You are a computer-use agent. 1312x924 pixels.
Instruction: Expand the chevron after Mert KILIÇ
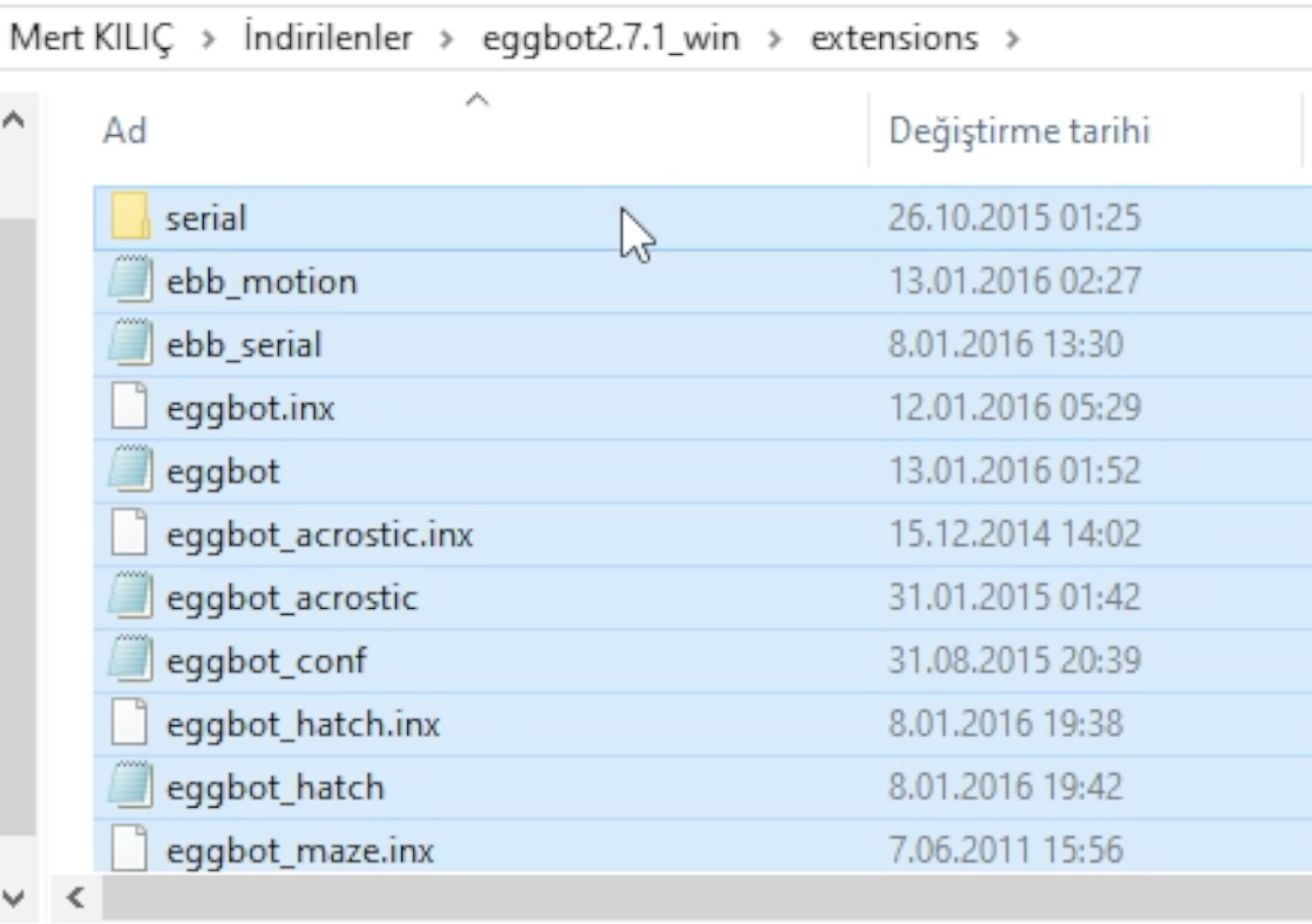[209, 39]
